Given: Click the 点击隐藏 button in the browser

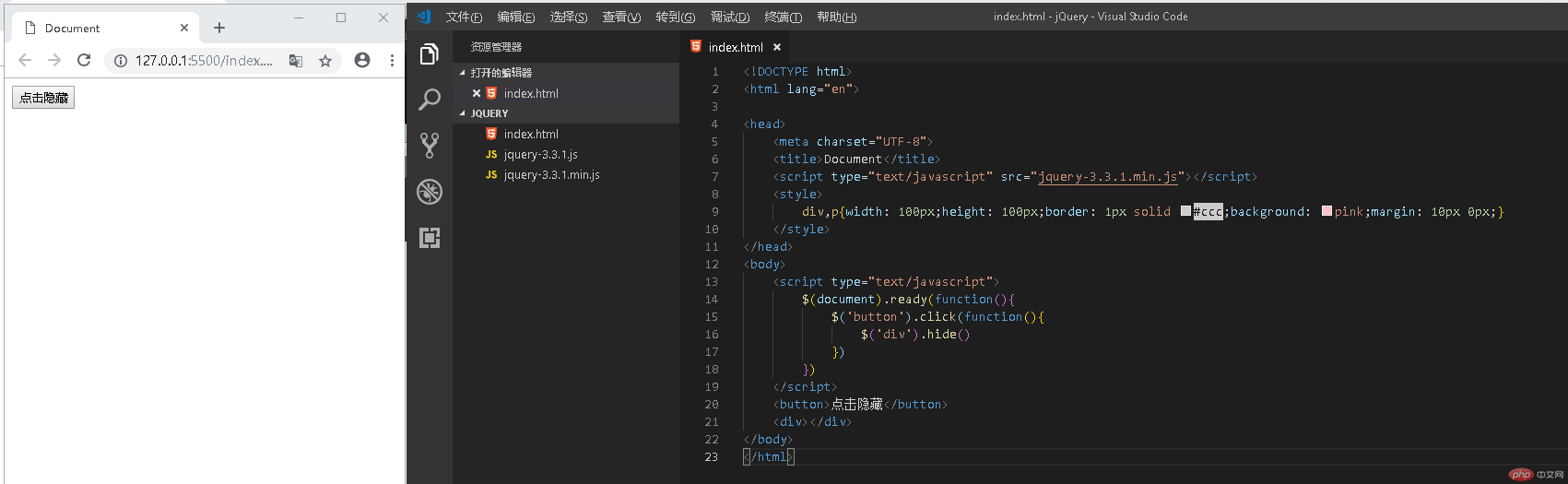Looking at the screenshot, I should click(x=43, y=98).
